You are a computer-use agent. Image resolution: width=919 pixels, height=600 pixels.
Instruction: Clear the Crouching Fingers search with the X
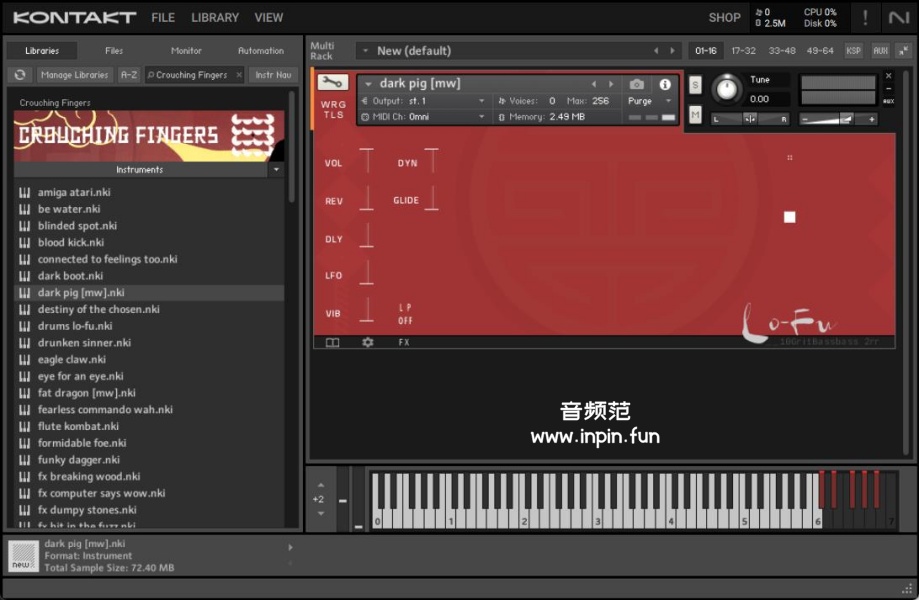tap(239, 75)
